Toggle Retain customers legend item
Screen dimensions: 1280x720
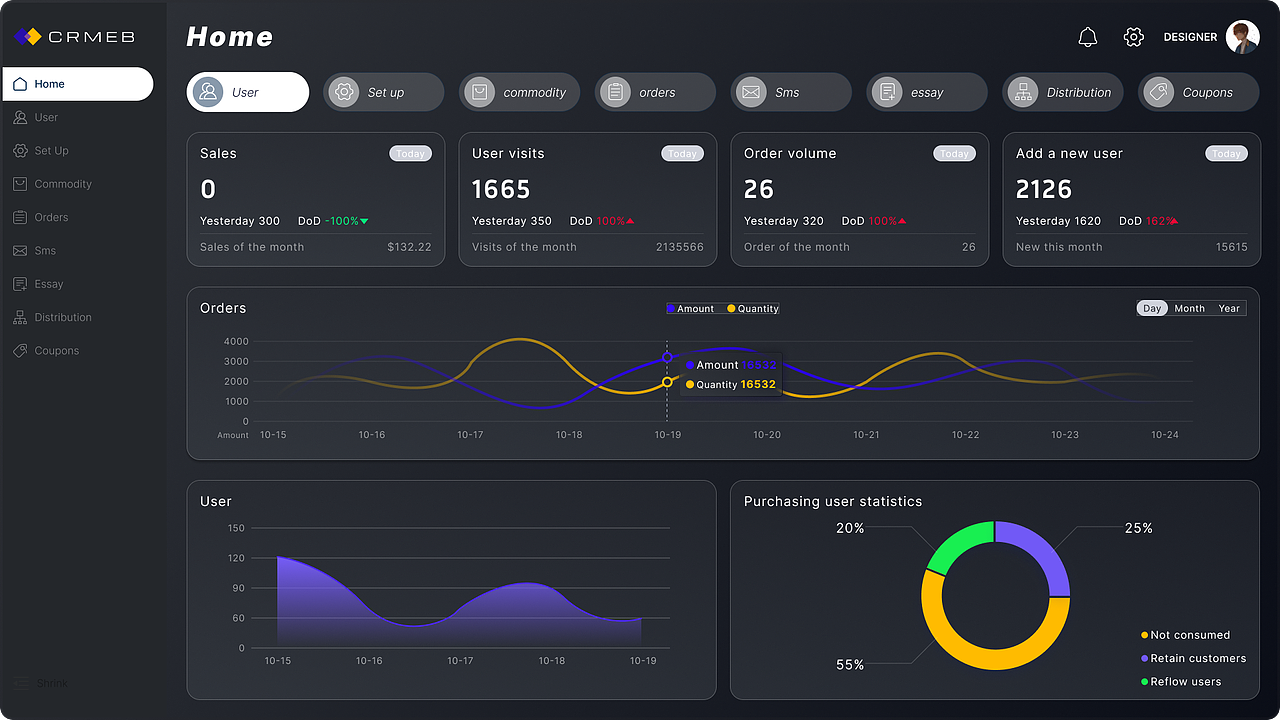pos(1194,658)
